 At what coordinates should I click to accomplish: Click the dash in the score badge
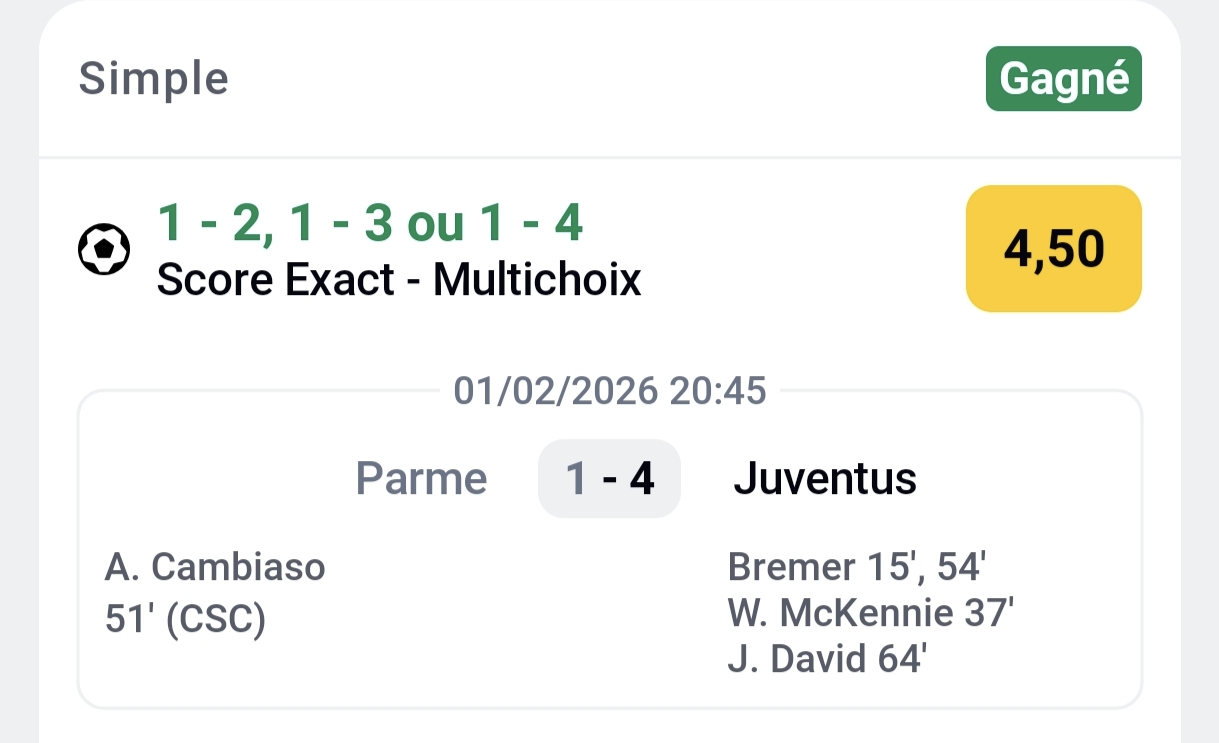click(x=608, y=479)
